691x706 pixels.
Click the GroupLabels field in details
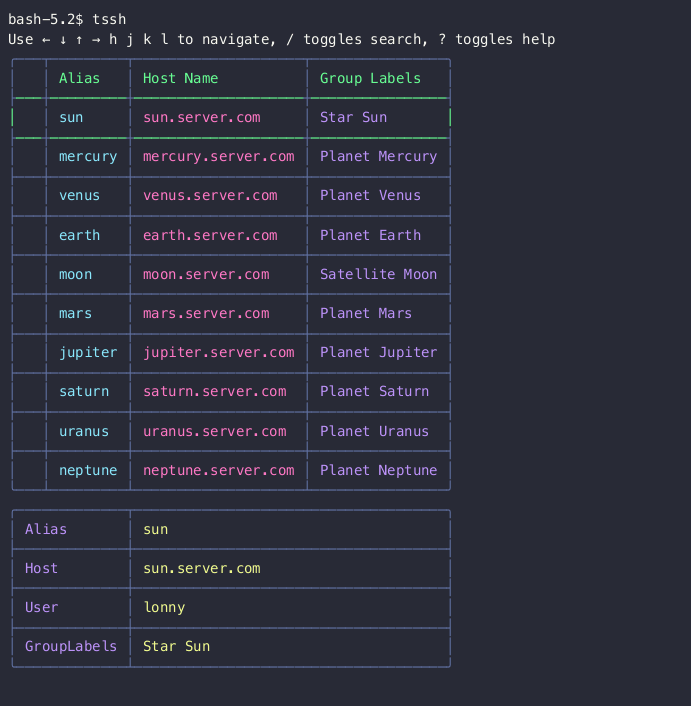tap(71, 646)
